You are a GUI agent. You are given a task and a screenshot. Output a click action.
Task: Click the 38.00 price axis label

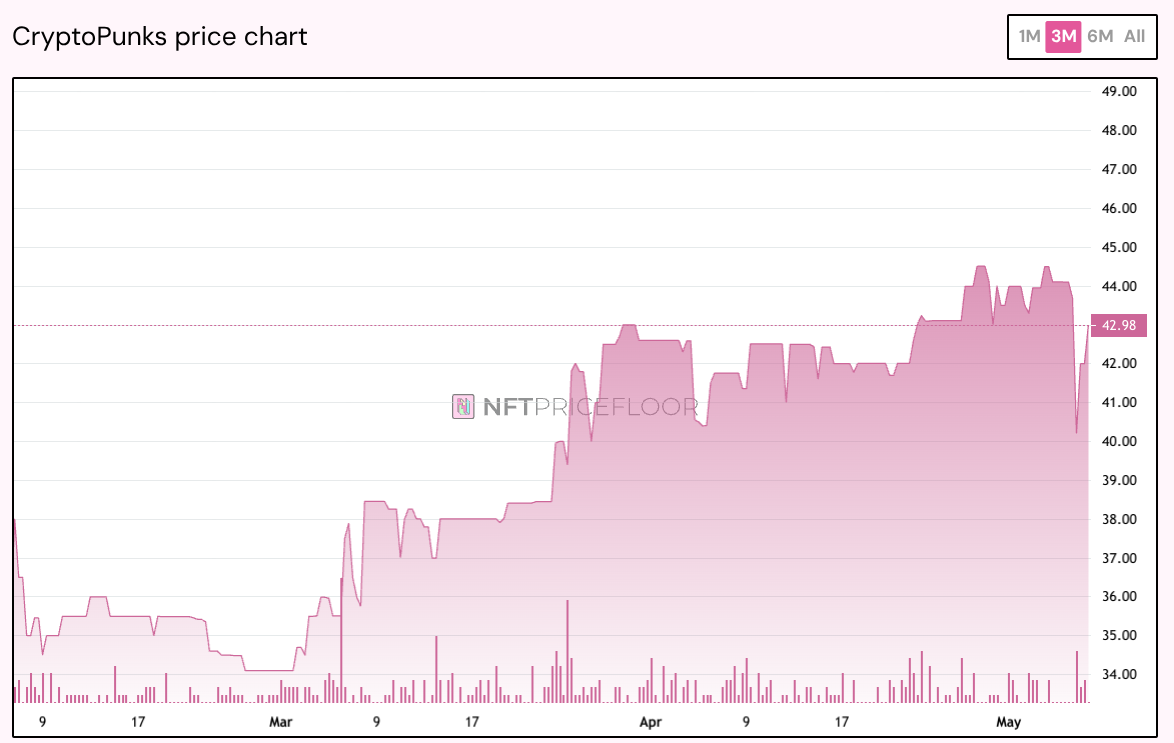tap(1119, 519)
